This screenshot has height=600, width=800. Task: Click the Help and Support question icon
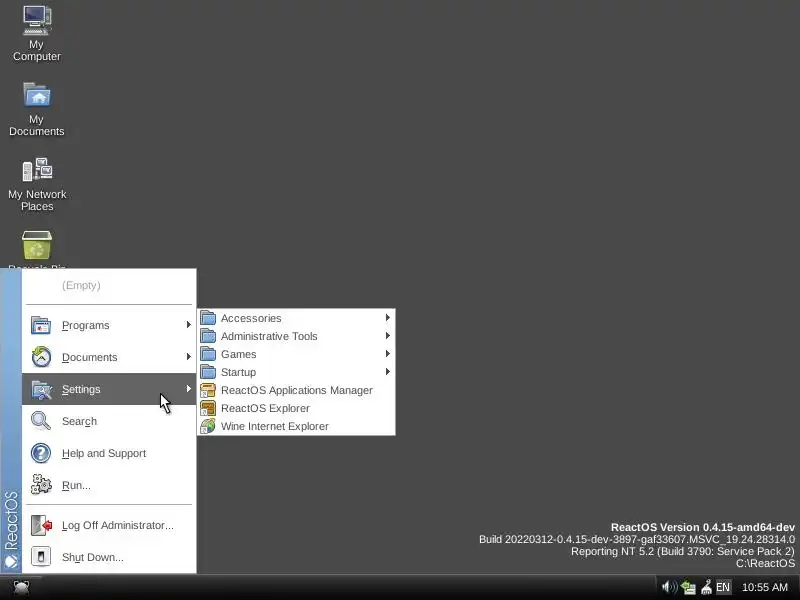pyautogui.click(x=41, y=453)
